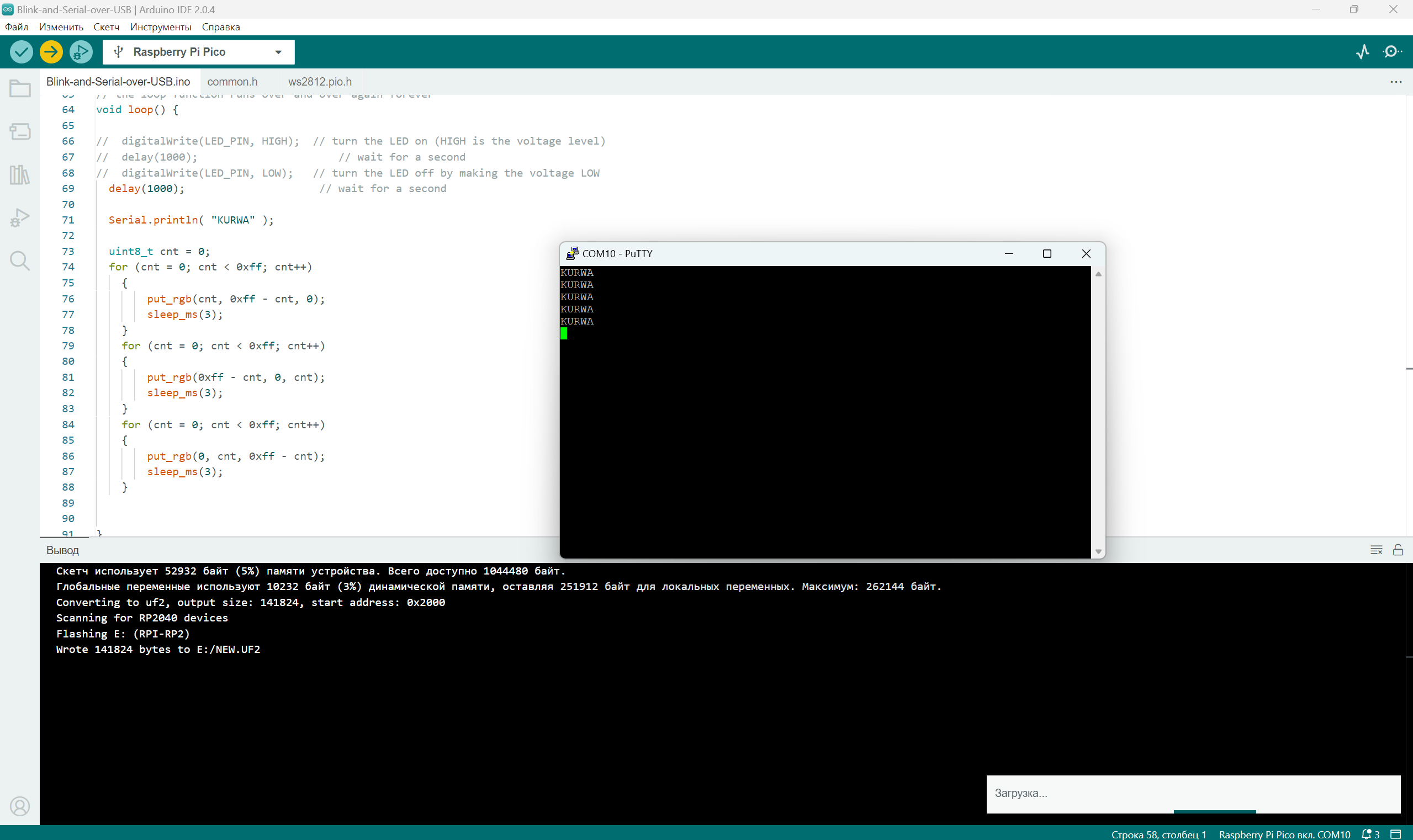The width and height of the screenshot is (1413, 840).
Task: Toggle bottom panel via status bar icon
Action: pyautogui.click(x=1396, y=834)
